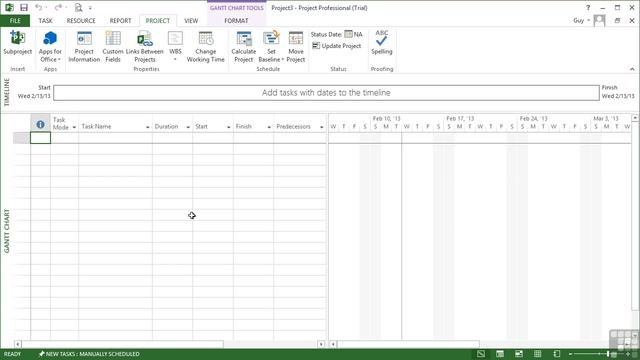Switch to the Report view in the status bar

[557, 354]
